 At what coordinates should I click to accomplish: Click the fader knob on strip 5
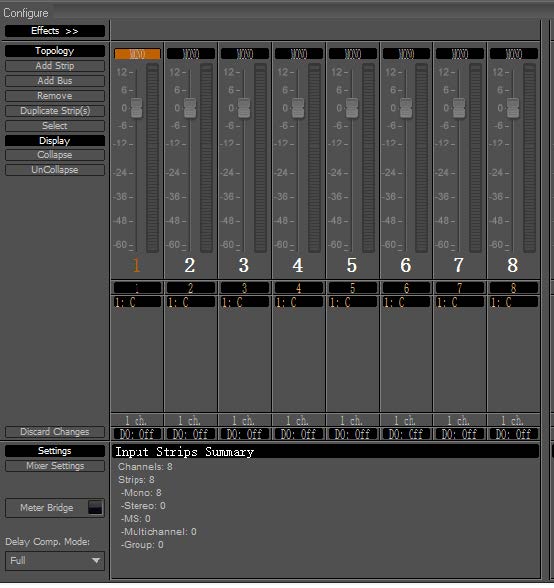point(352,108)
